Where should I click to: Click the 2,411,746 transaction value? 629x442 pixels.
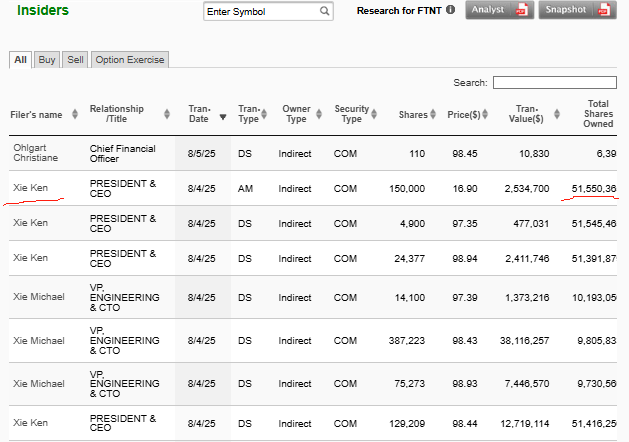[x=527, y=258]
